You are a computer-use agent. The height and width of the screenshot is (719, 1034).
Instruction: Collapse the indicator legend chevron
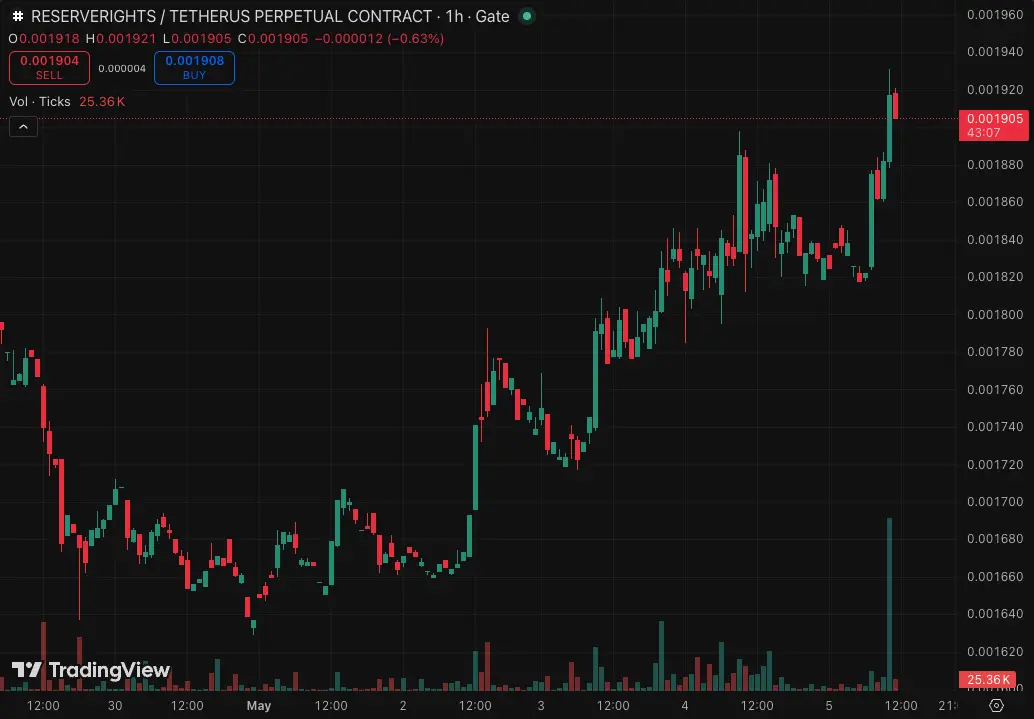pyautogui.click(x=23, y=127)
